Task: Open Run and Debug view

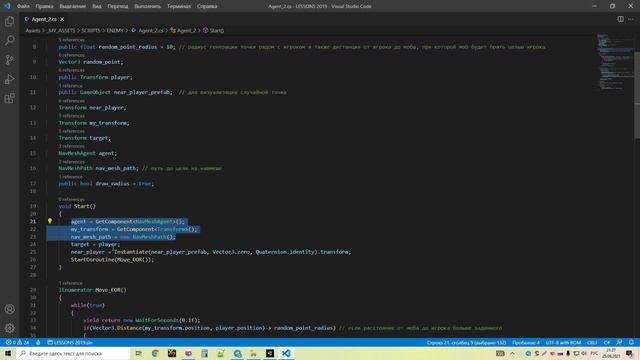Action: 9,79
